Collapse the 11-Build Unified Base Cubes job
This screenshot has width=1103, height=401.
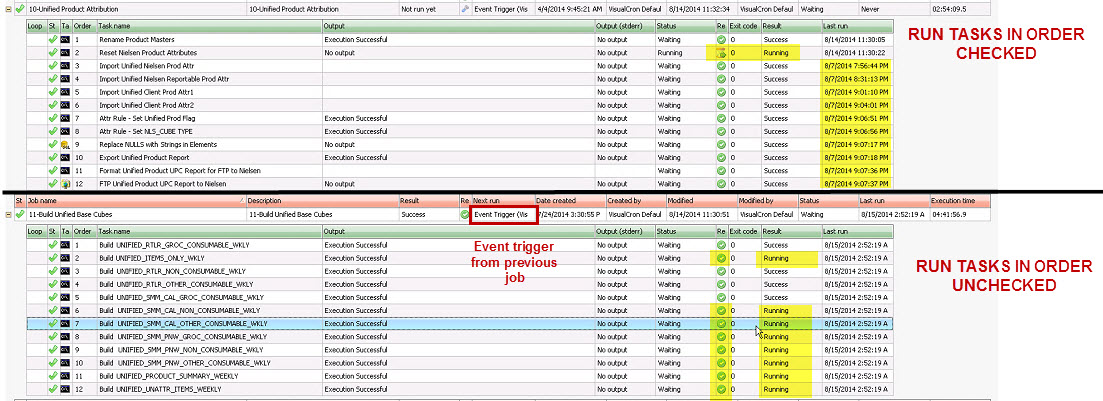click(x=6, y=214)
